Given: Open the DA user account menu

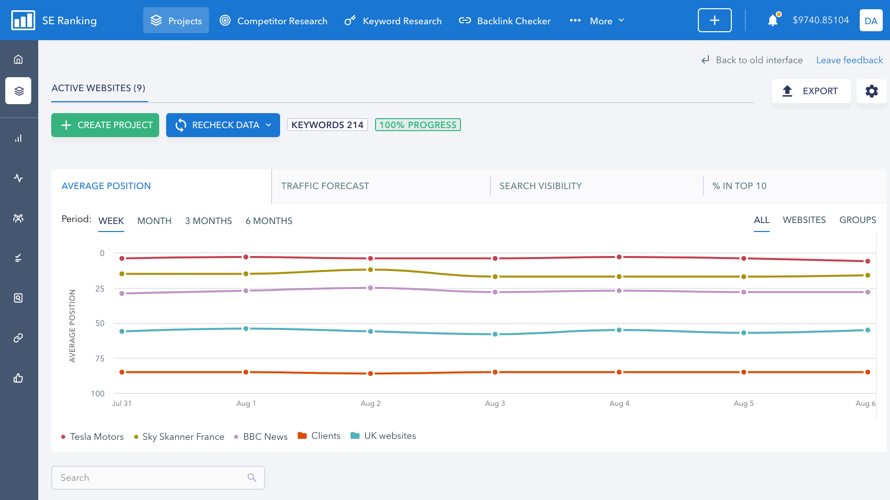Looking at the screenshot, I should [870, 20].
